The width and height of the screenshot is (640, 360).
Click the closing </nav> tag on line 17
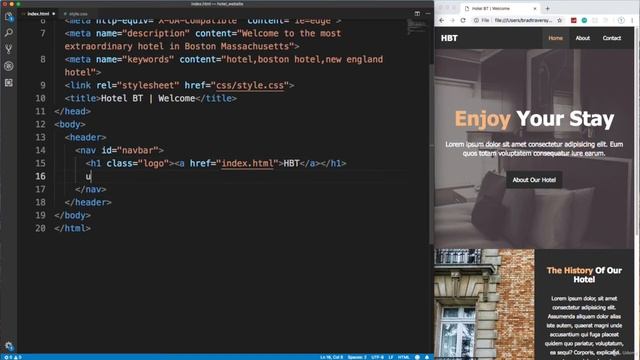[x=91, y=189]
